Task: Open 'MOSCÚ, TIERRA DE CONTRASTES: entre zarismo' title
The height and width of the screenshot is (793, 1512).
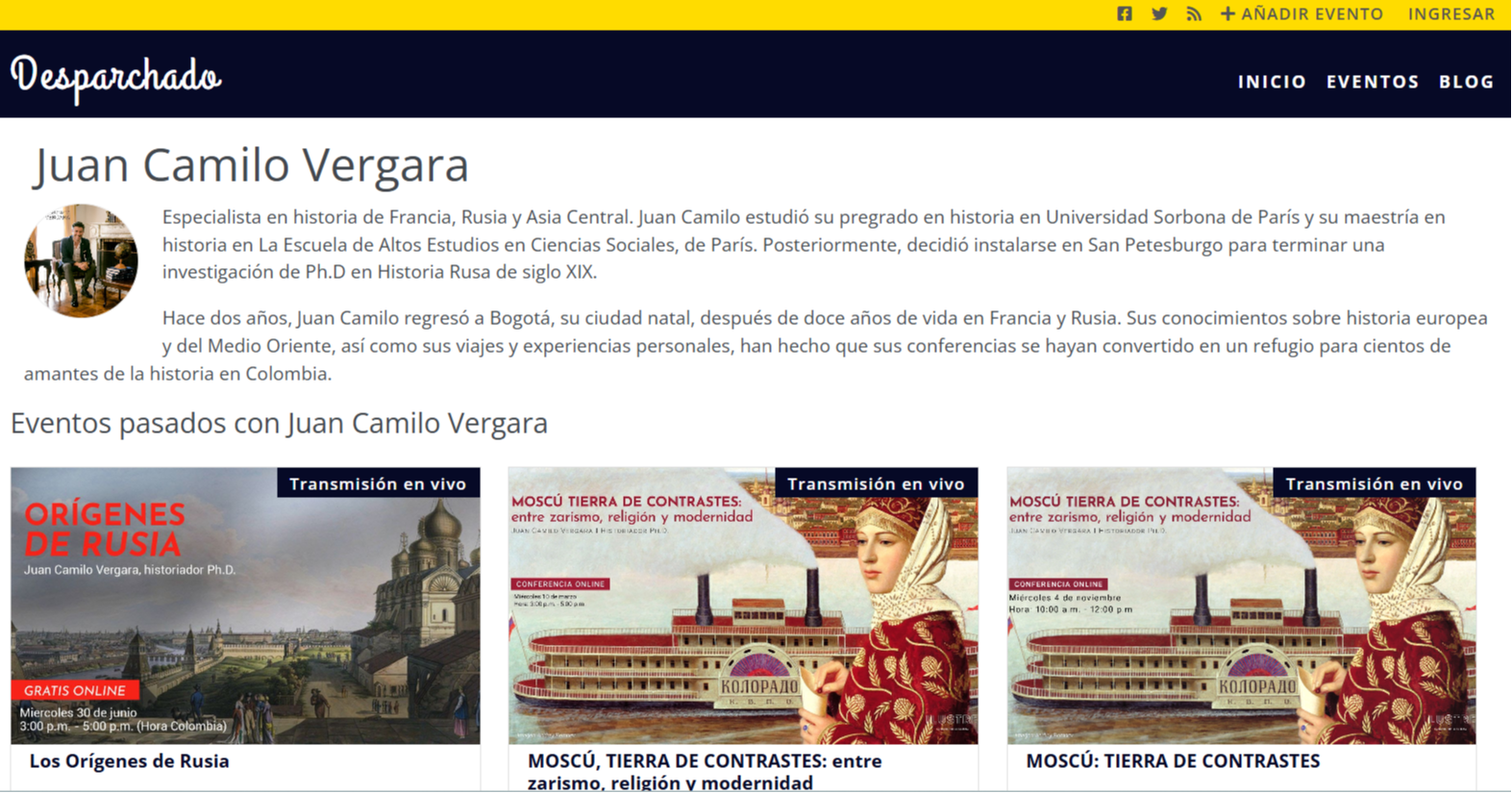Action: 705,772
